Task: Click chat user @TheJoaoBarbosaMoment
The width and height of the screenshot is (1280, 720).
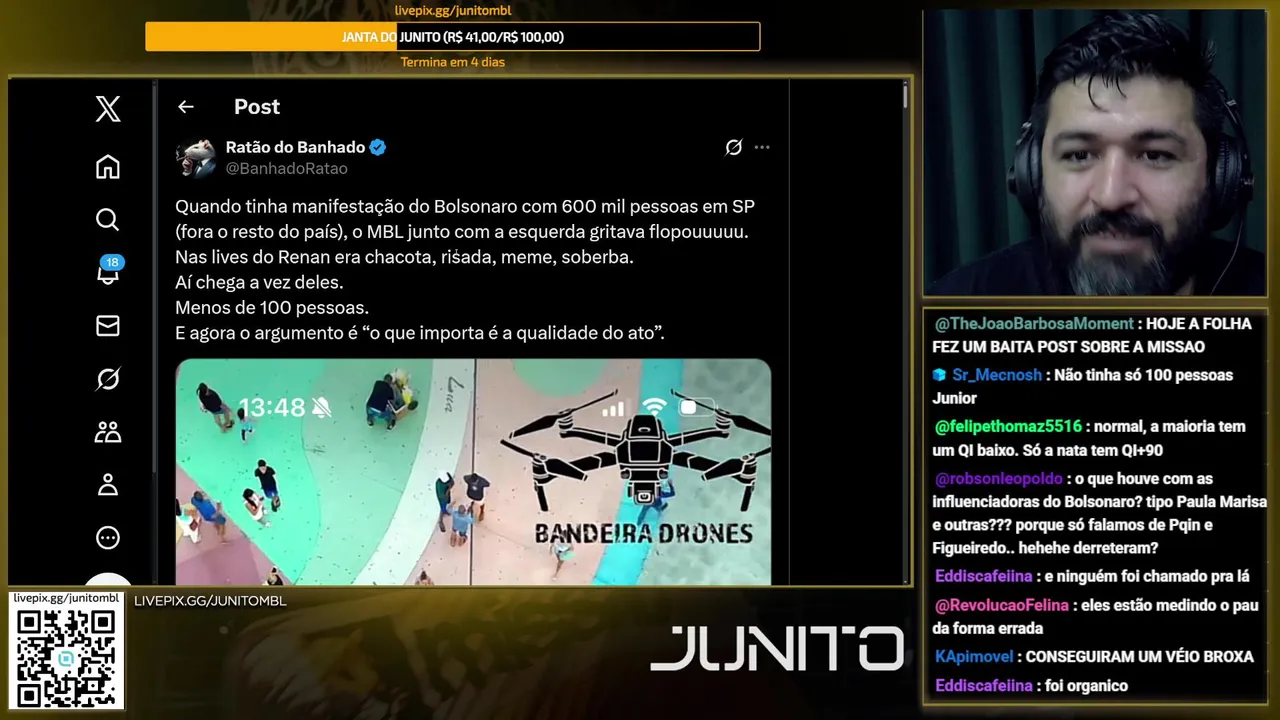Action: [1034, 324]
